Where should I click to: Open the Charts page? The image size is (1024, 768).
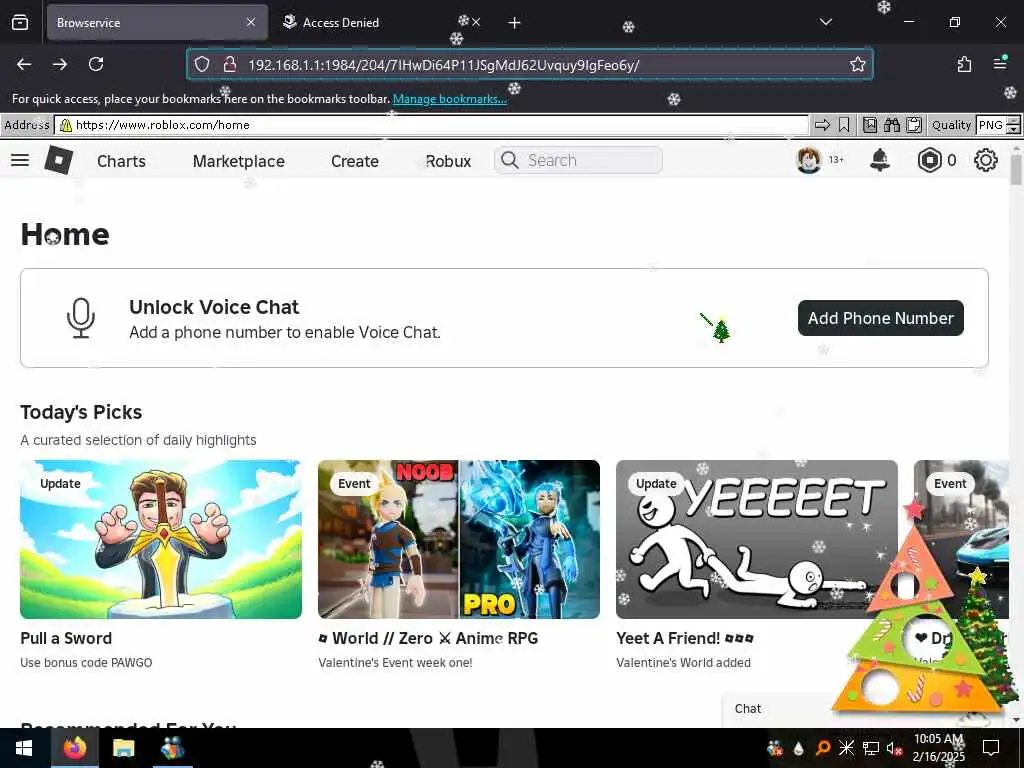click(x=121, y=161)
